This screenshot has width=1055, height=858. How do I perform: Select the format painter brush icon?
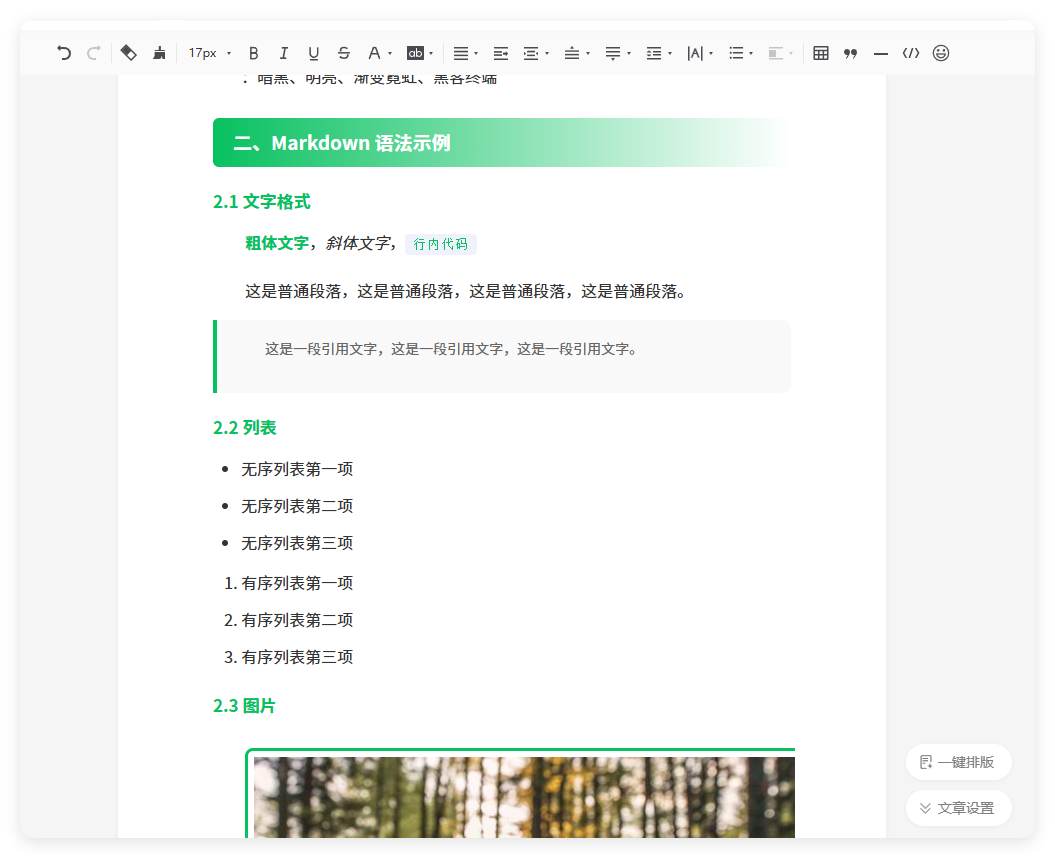159,53
